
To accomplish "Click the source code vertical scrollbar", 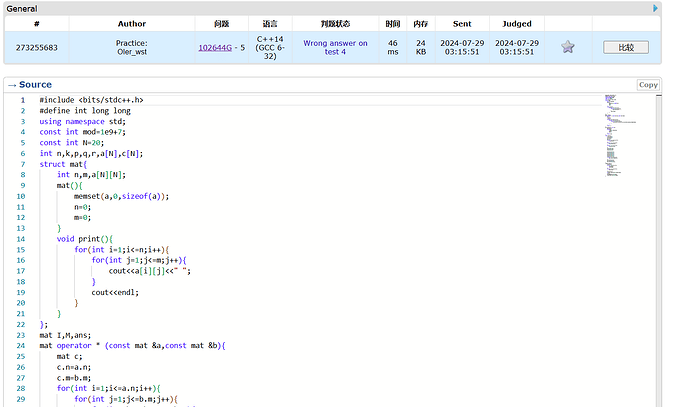I will pos(658,251).
